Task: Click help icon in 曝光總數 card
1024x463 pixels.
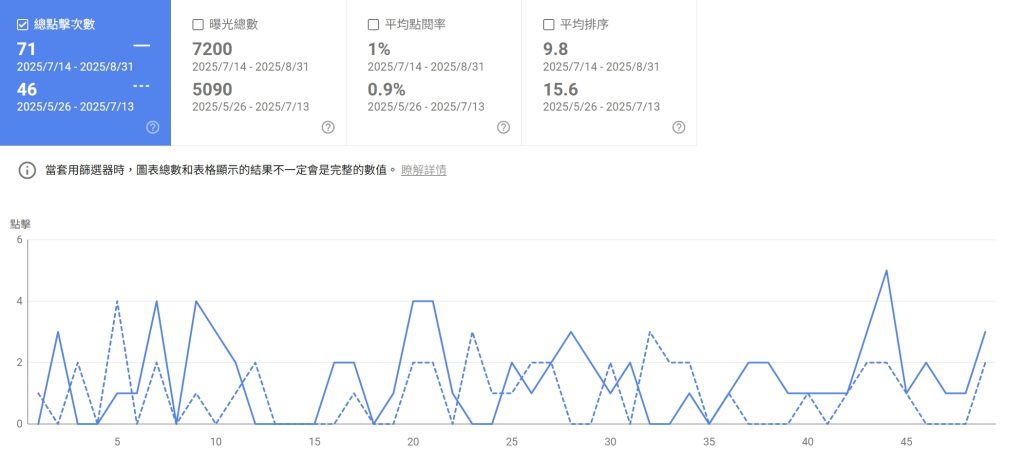Action: pyautogui.click(x=328, y=127)
